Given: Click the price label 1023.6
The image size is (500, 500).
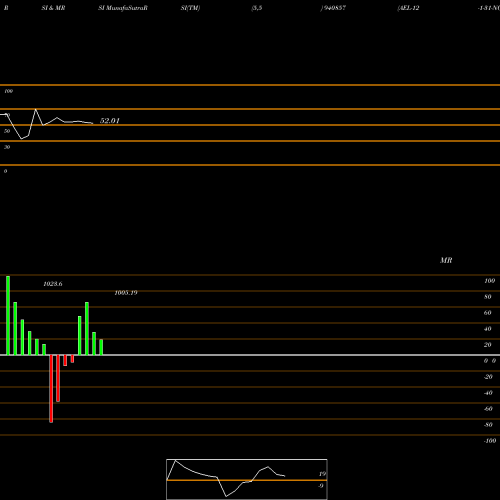Looking at the screenshot, I should [53, 284].
